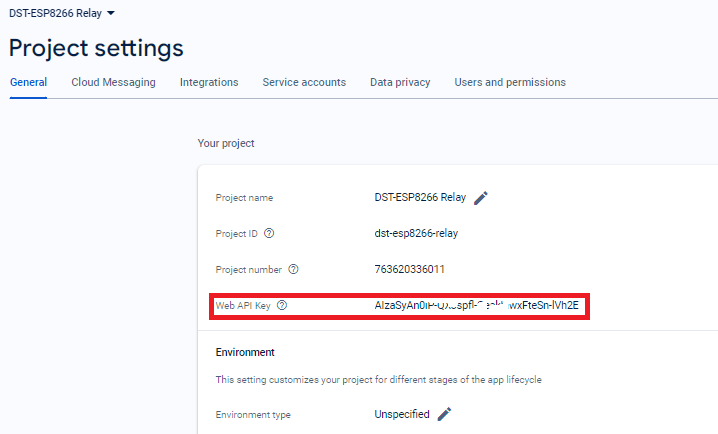
Task: Select the Service accounts tab
Action: coord(304,82)
